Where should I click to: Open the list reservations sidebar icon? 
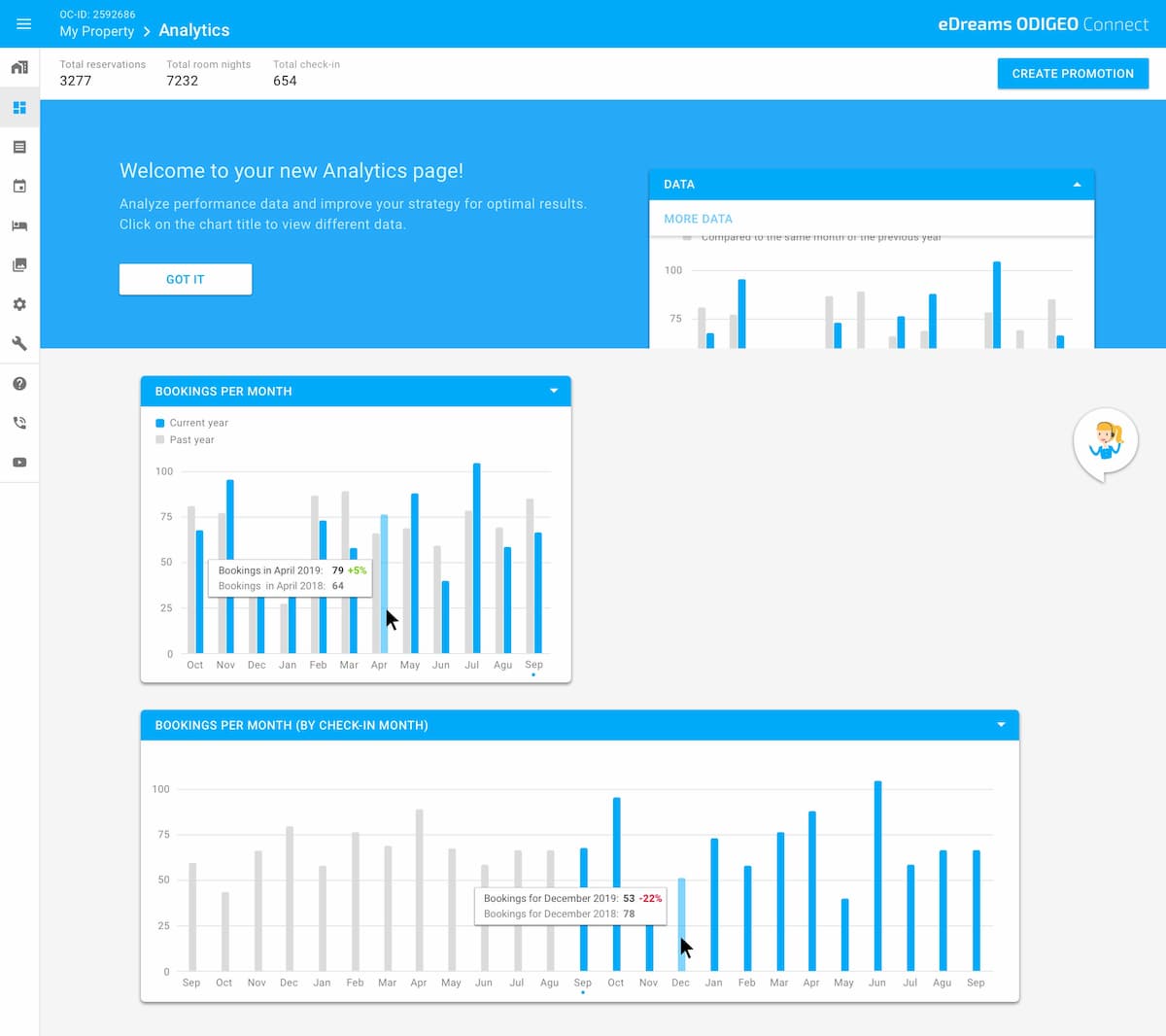point(19,147)
